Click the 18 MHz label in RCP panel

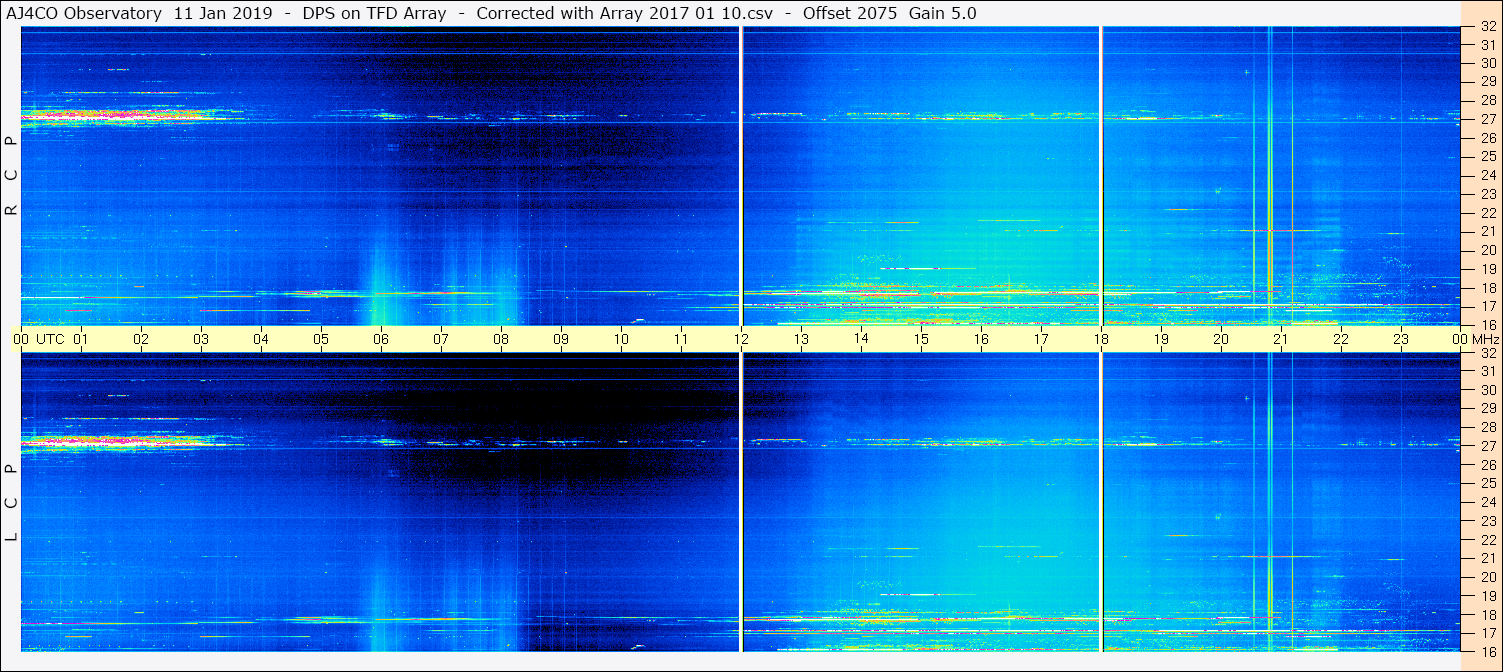(x=1487, y=287)
